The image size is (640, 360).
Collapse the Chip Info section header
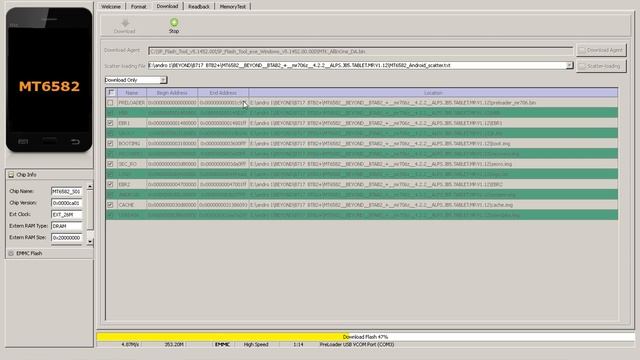(49, 175)
